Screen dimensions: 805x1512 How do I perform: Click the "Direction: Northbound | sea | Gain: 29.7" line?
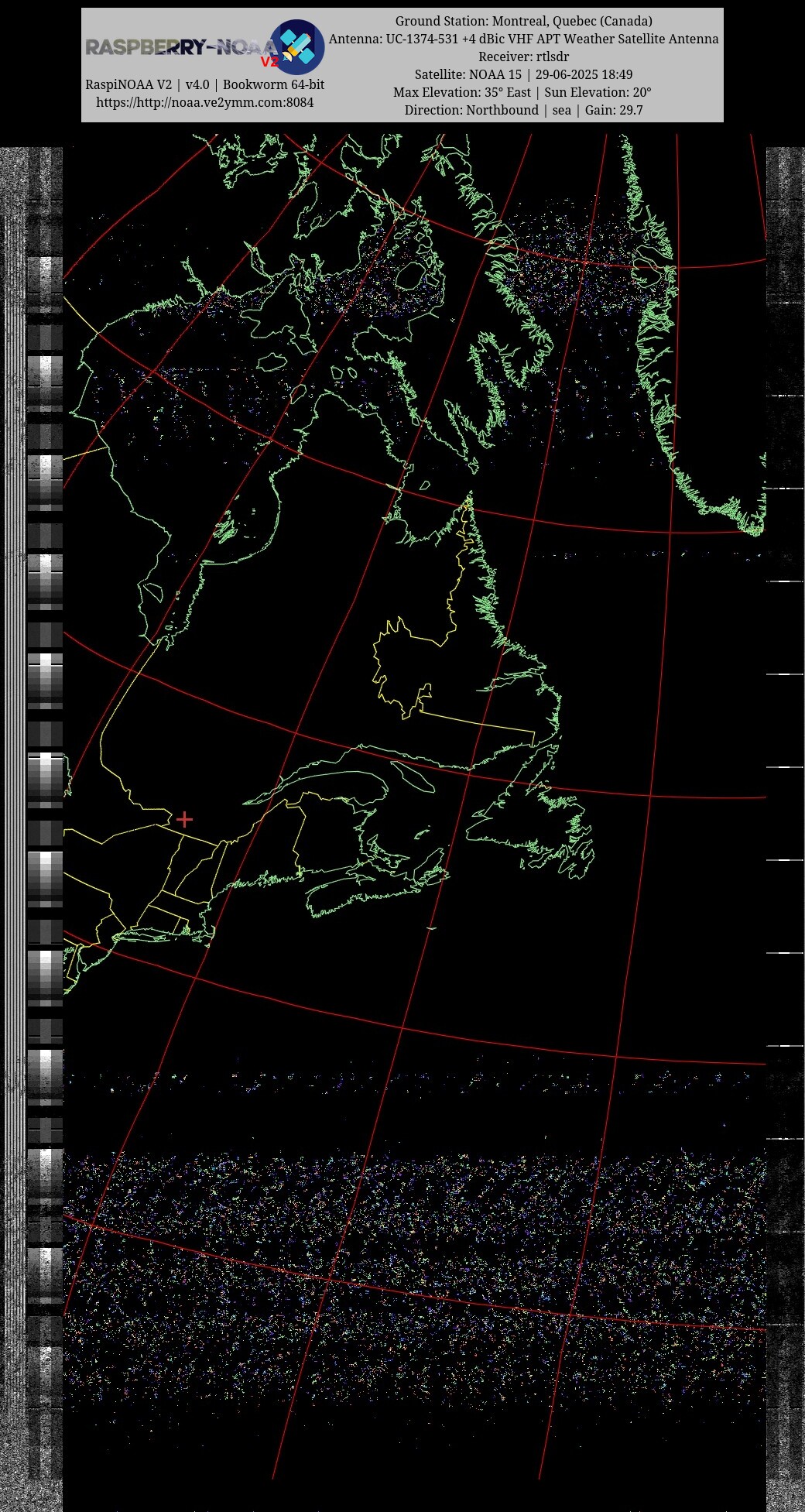click(523, 110)
